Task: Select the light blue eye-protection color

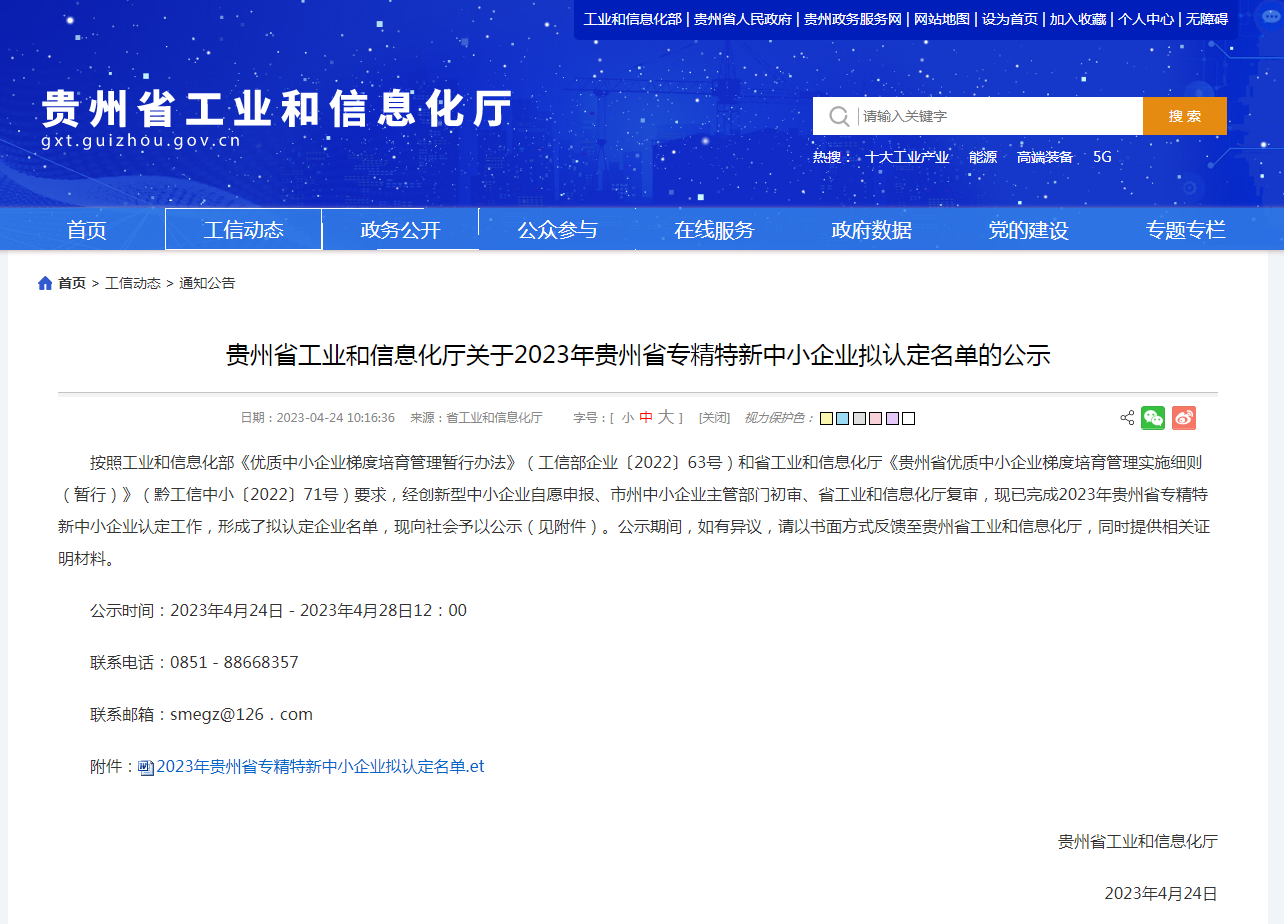Action: pyautogui.click(x=843, y=418)
